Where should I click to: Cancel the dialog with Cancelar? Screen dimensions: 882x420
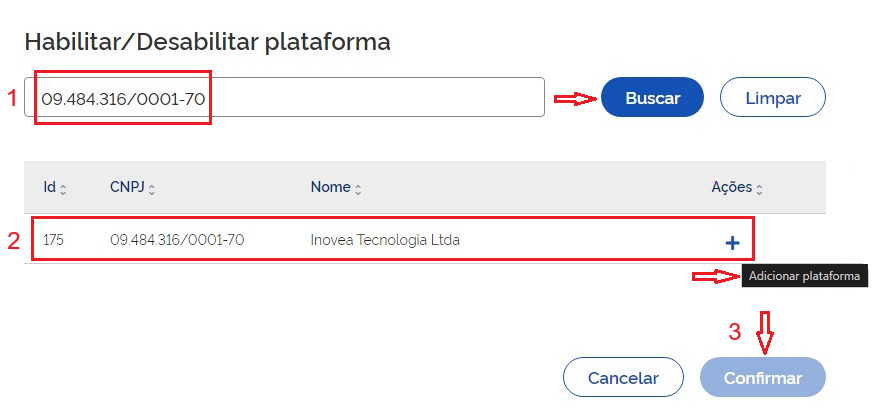point(623,378)
